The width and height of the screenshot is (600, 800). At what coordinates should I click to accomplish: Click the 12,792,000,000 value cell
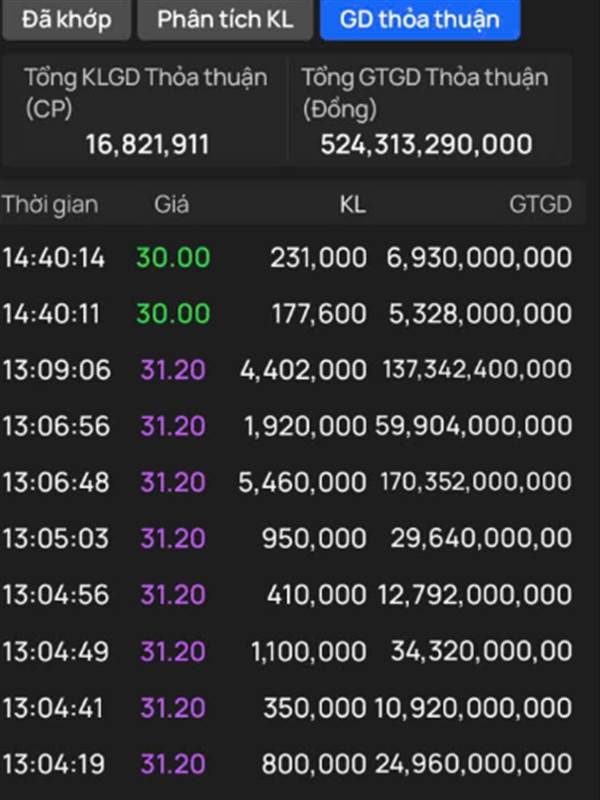[x=474, y=596]
